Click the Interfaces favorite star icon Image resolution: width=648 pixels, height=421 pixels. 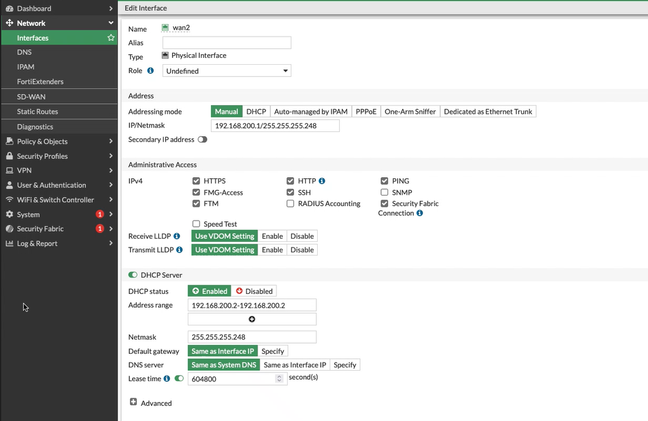coord(111,38)
